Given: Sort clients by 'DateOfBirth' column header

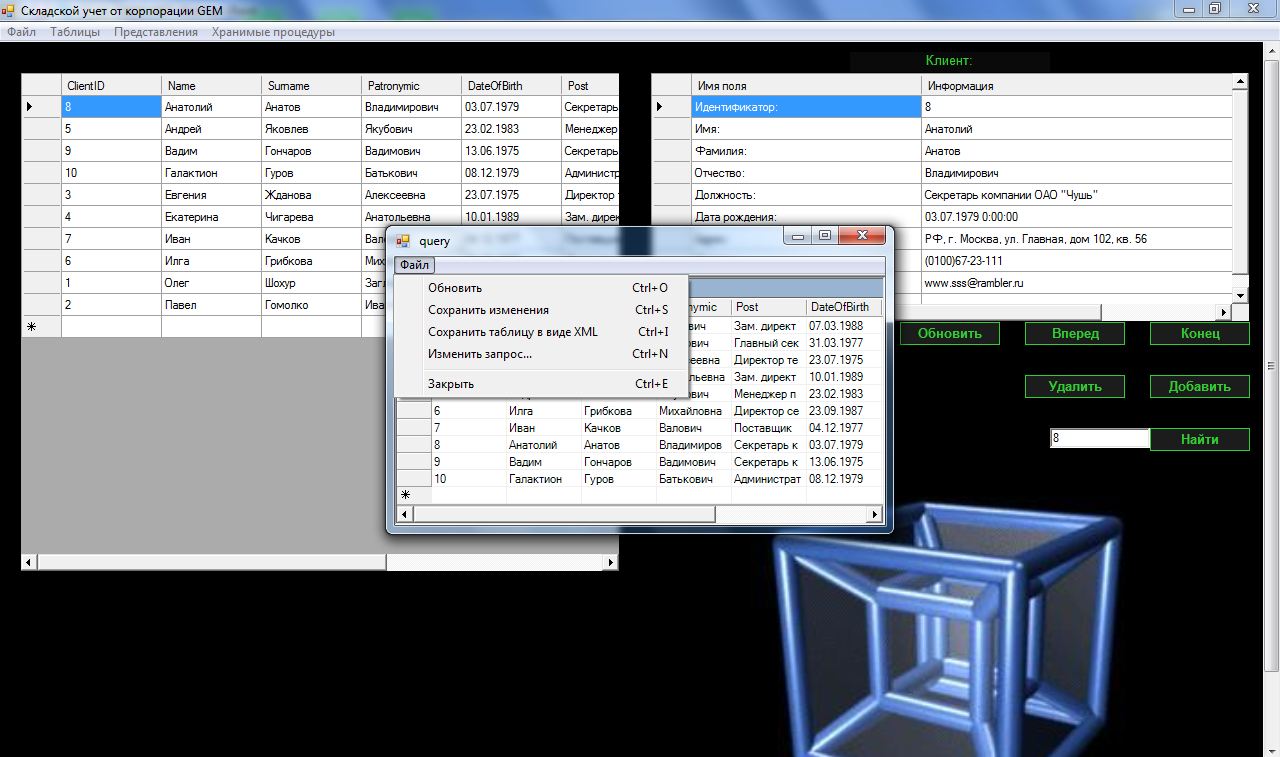Looking at the screenshot, I should tap(511, 86).
